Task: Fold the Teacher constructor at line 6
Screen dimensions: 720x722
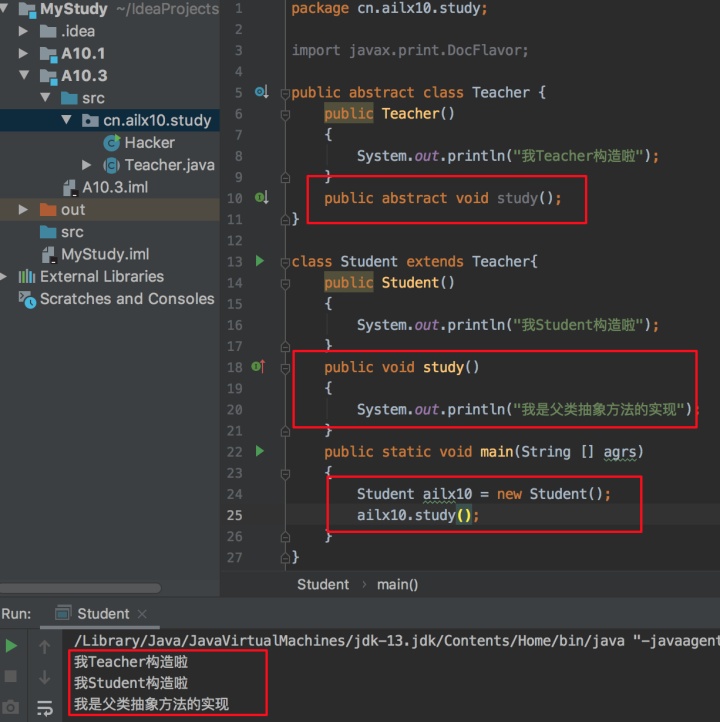Action: point(285,114)
